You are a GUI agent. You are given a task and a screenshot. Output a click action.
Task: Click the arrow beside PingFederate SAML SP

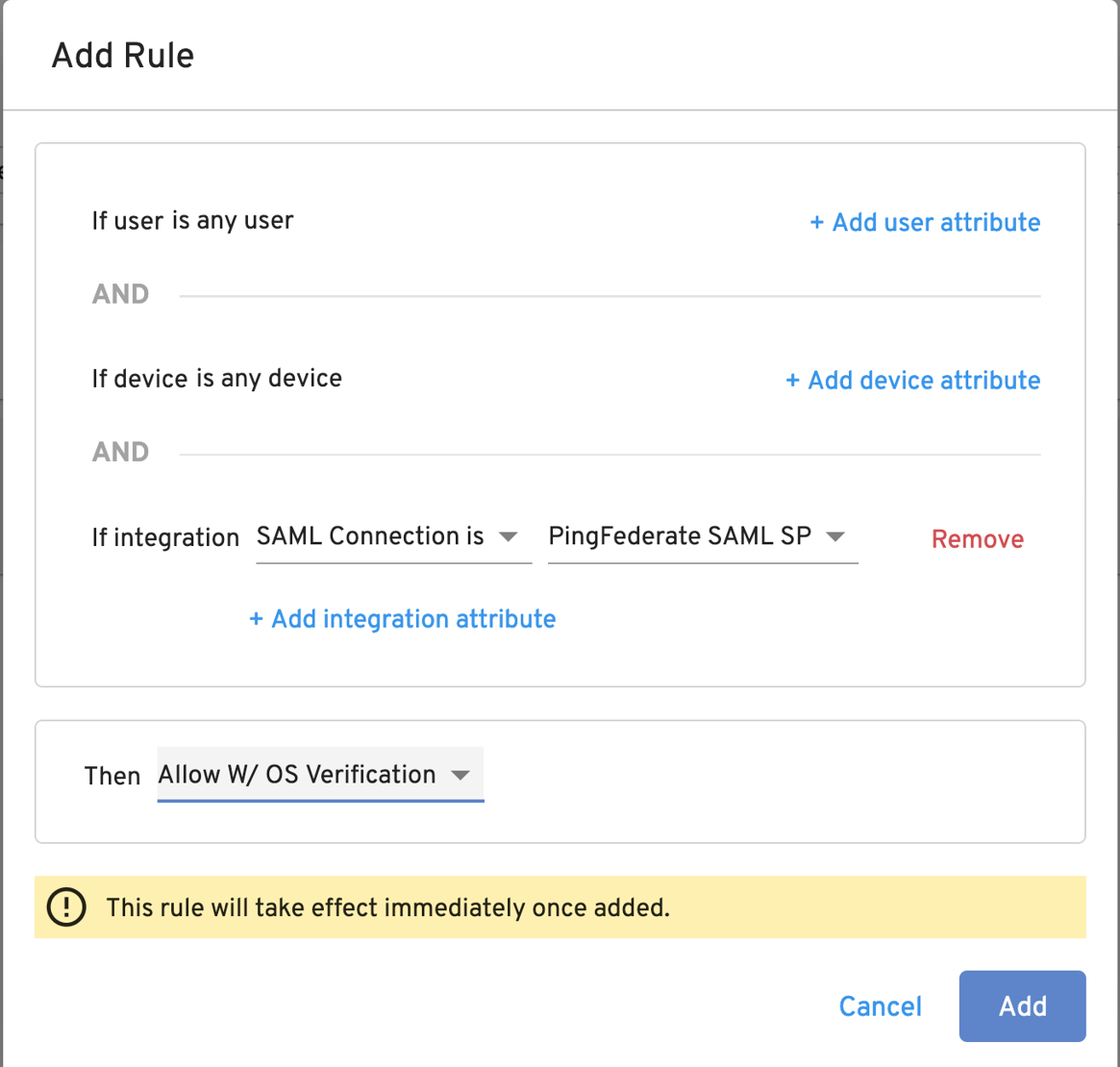(835, 537)
